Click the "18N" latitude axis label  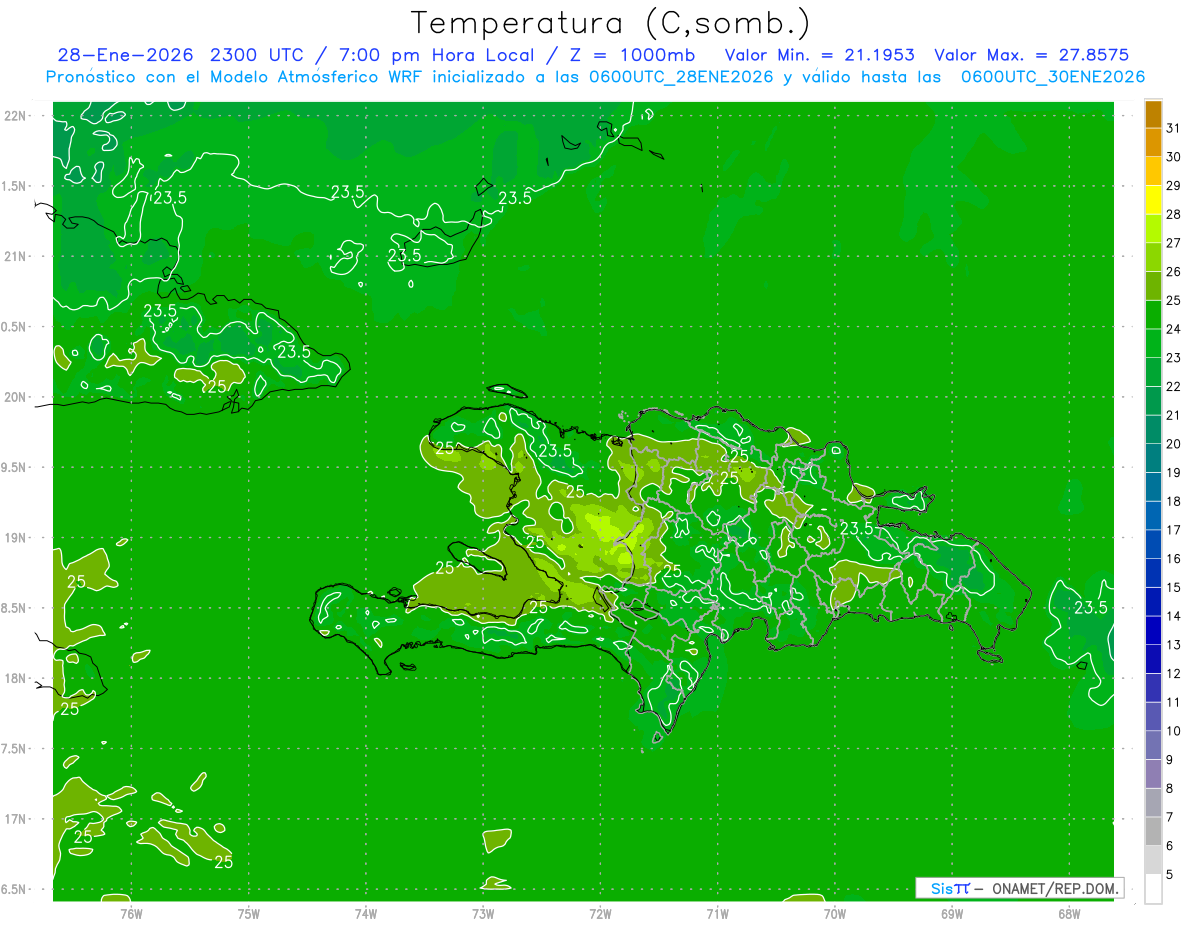click(16, 678)
